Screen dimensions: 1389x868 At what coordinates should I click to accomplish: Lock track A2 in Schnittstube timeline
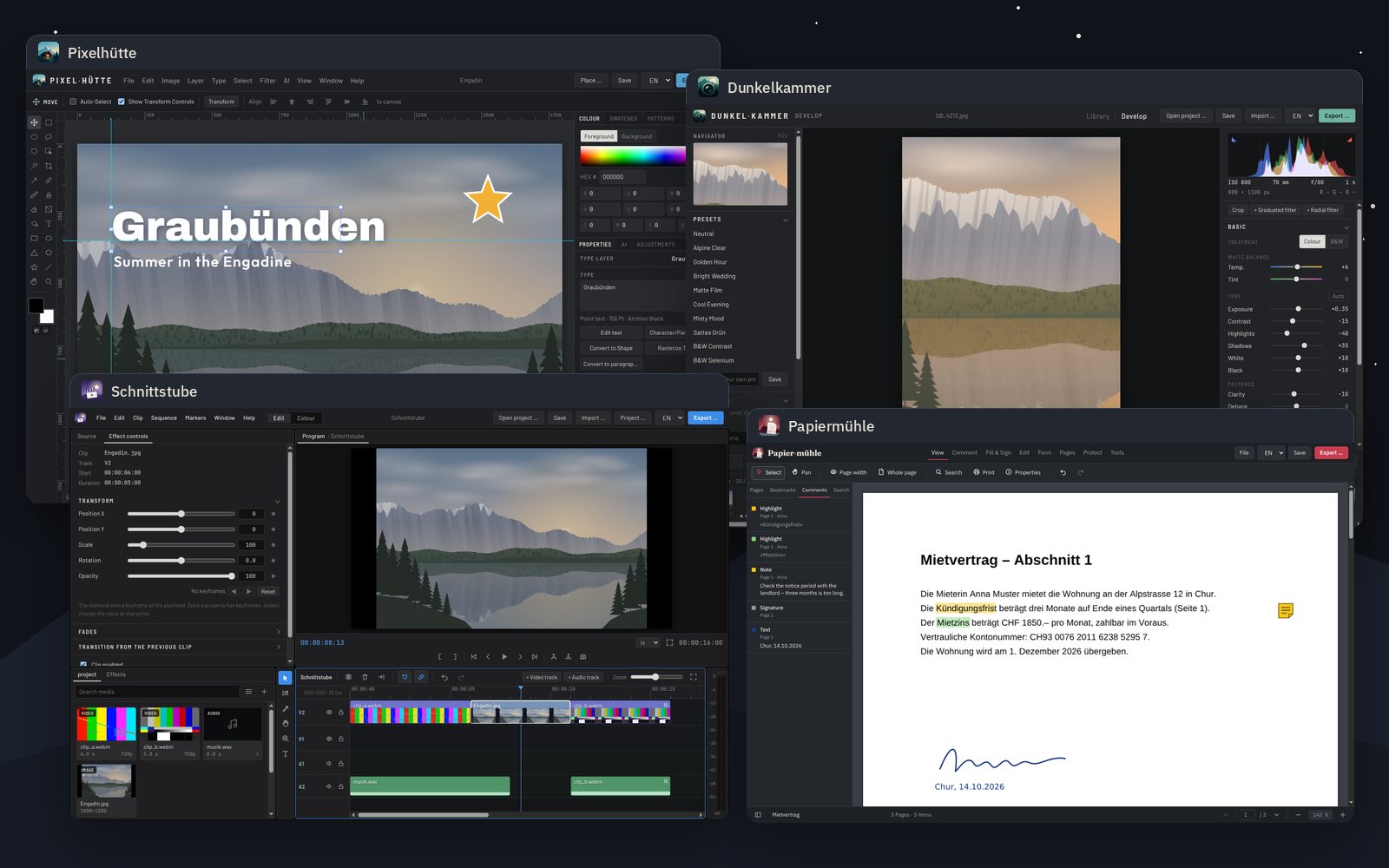click(x=341, y=786)
